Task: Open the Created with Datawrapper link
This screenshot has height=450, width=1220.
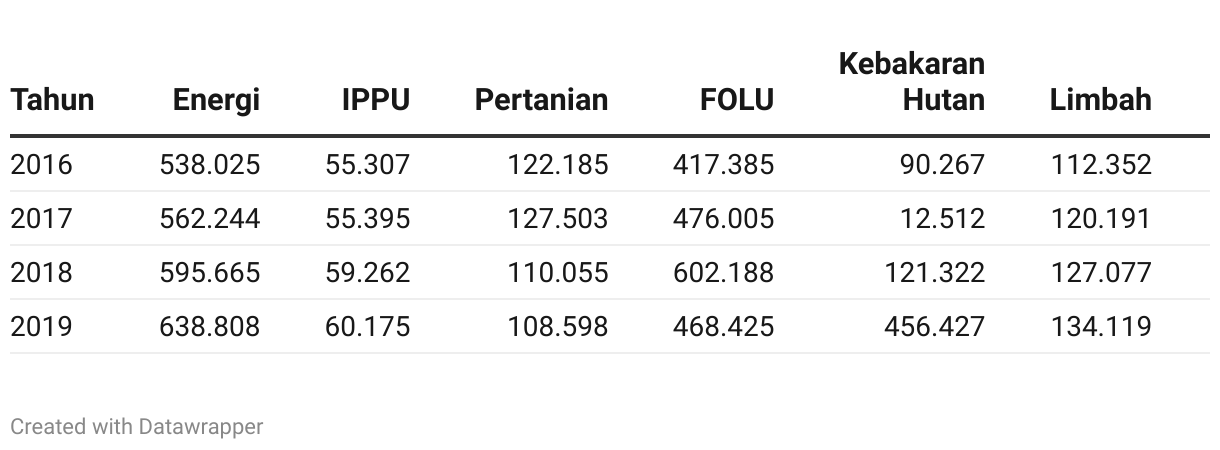Action: coord(137,427)
